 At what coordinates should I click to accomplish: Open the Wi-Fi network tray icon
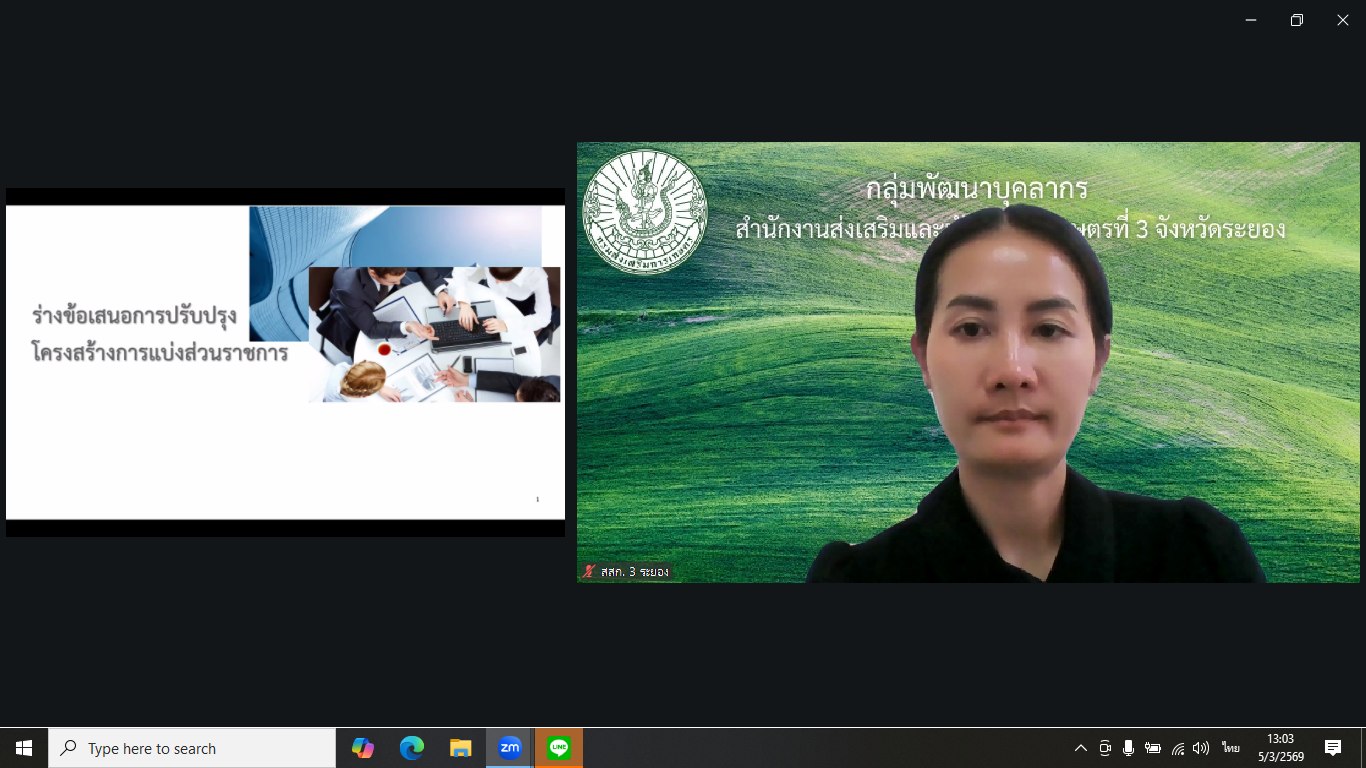pyautogui.click(x=1178, y=748)
